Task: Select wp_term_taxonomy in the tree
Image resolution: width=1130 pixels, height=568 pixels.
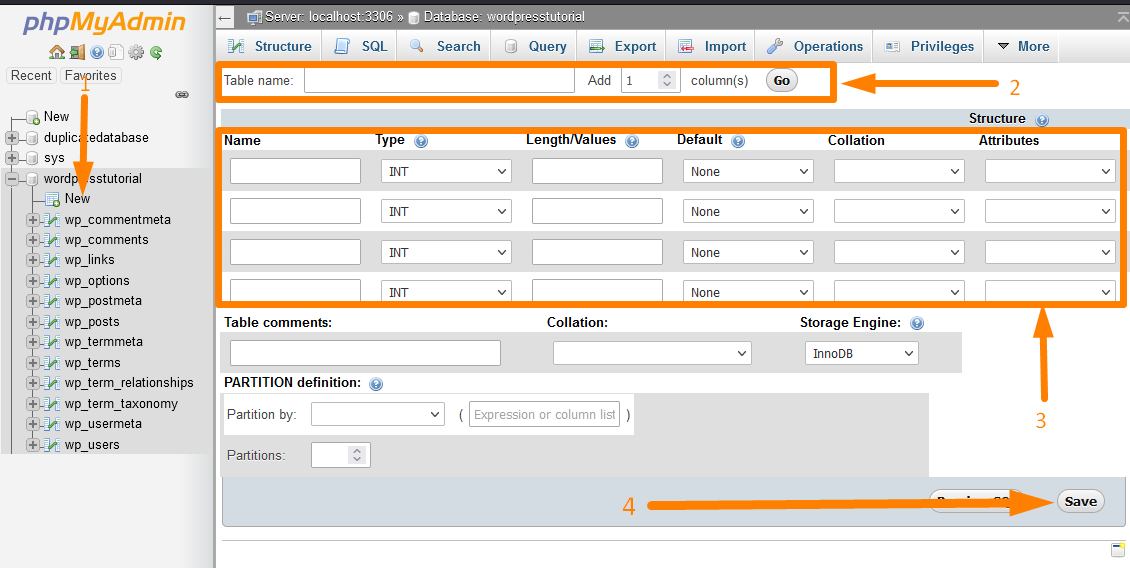Action: tap(121, 404)
